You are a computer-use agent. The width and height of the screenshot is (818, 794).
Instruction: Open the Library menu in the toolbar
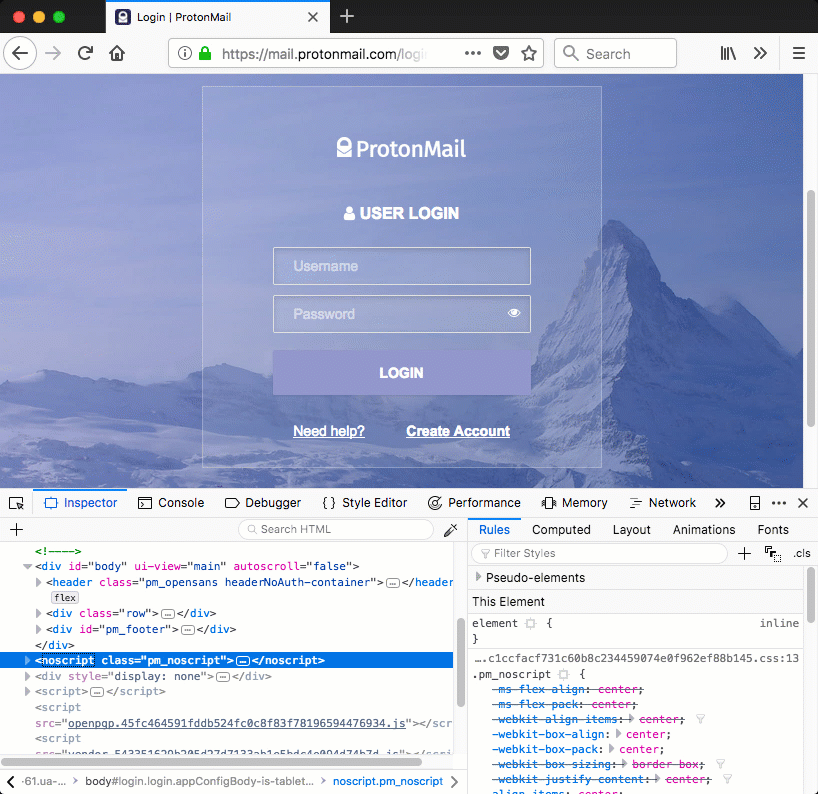click(x=728, y=53)
